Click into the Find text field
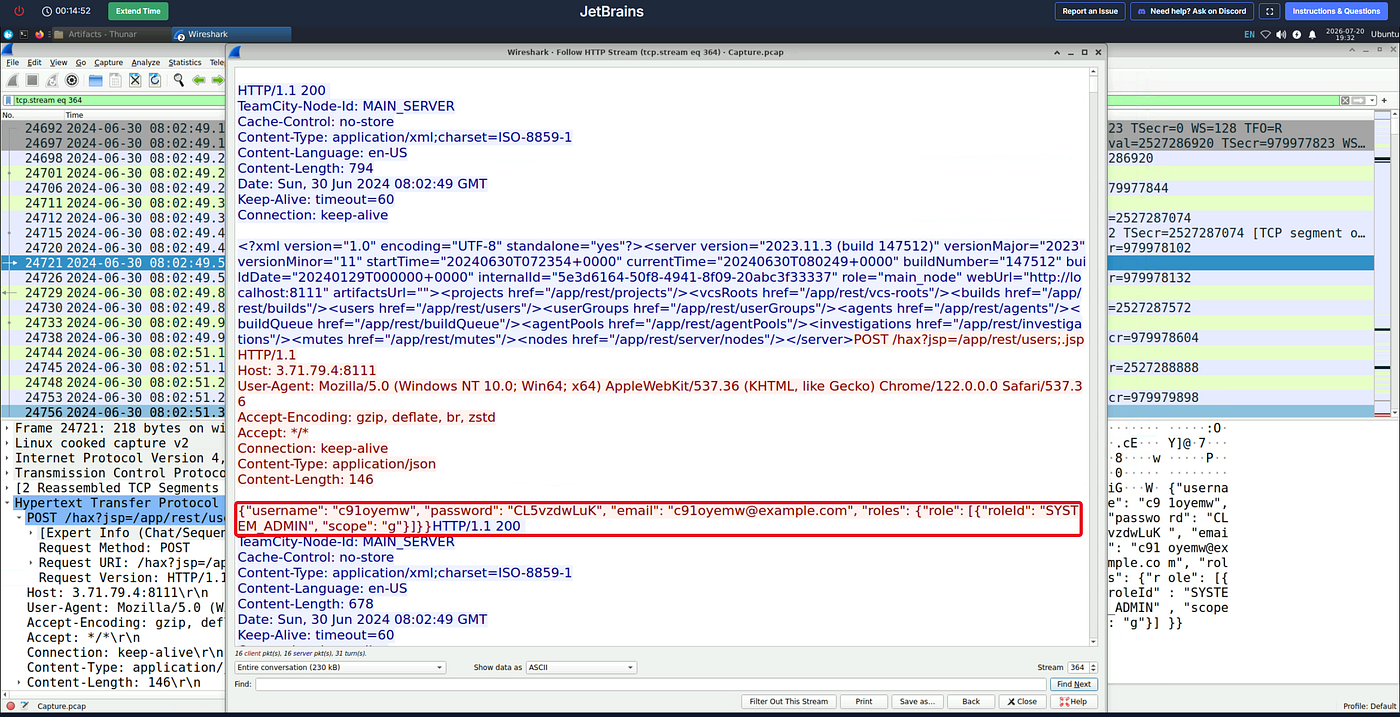 pos(651,684)
